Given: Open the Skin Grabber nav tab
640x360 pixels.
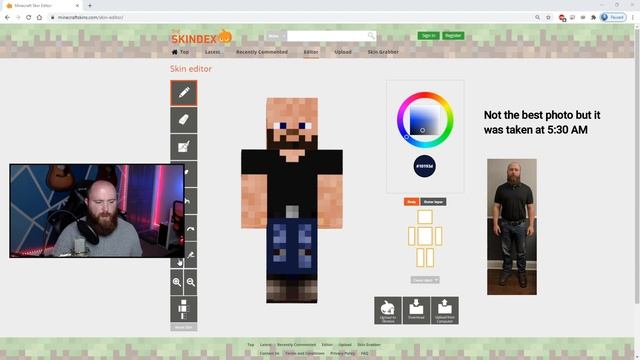Looking at the screenshot, I should [383, 52].
